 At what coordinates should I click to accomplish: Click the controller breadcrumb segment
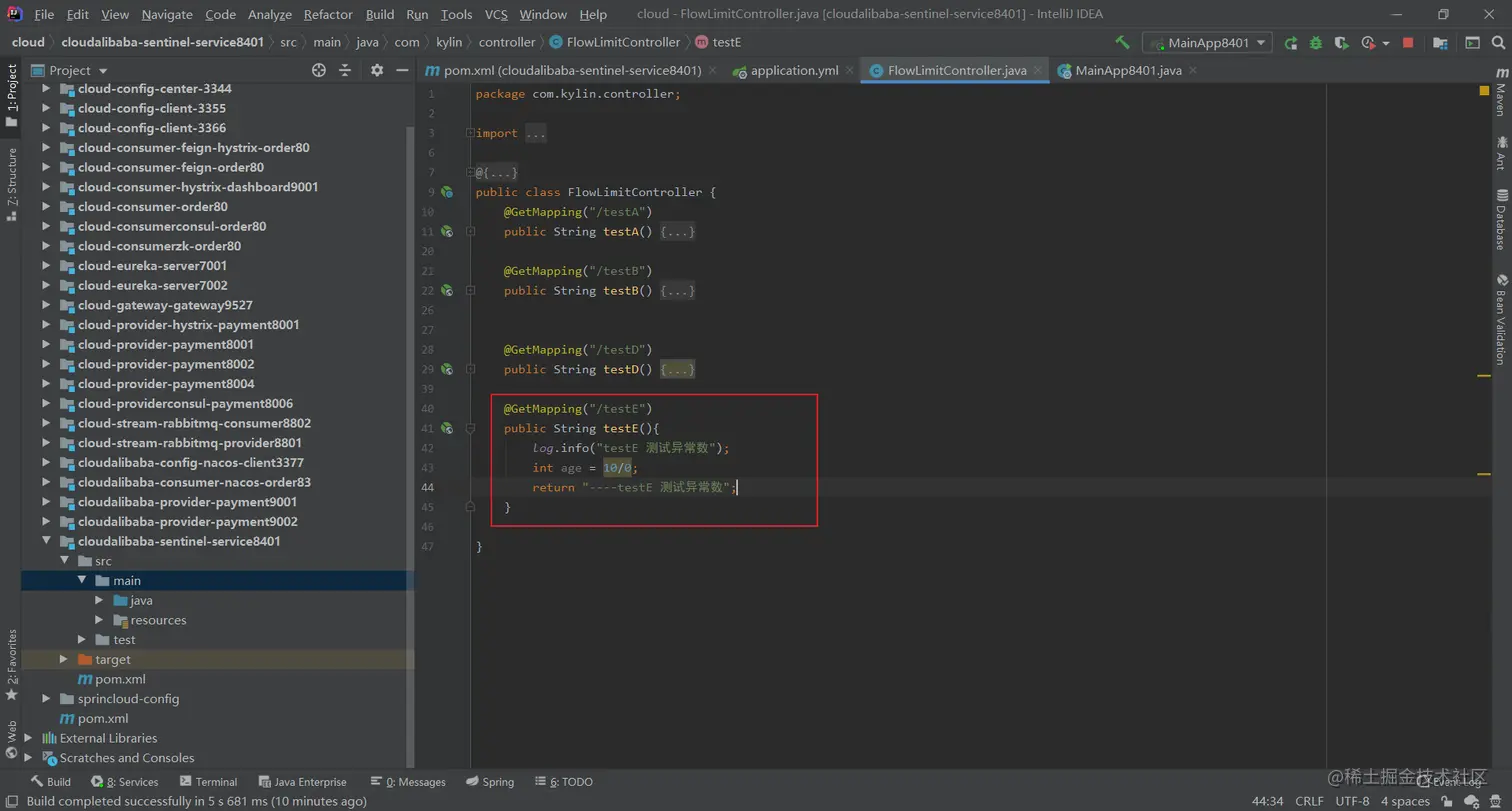pos(507,42)
